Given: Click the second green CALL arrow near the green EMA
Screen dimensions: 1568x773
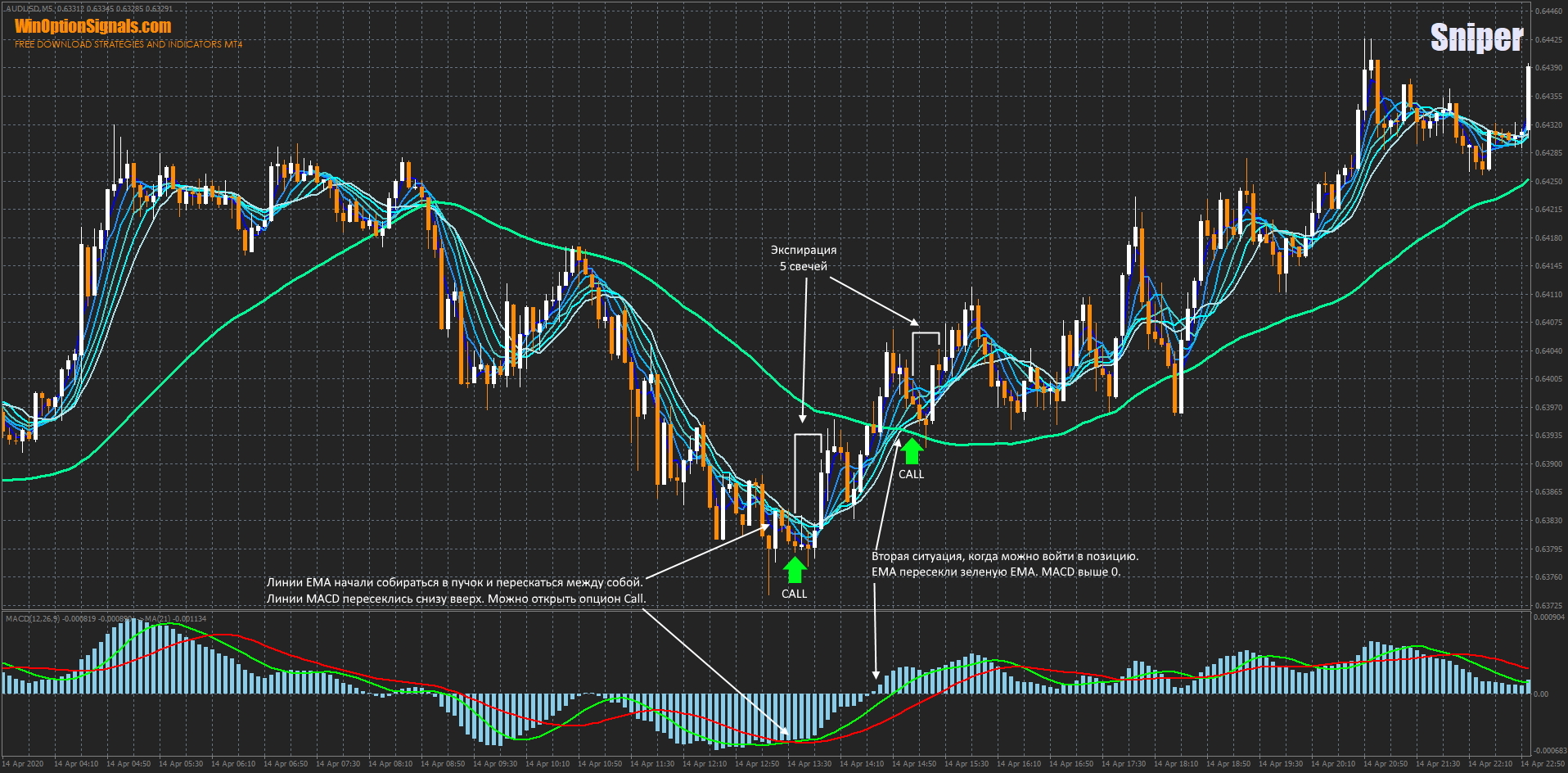Looking at the screenshot, I should [x=911, y=451].
